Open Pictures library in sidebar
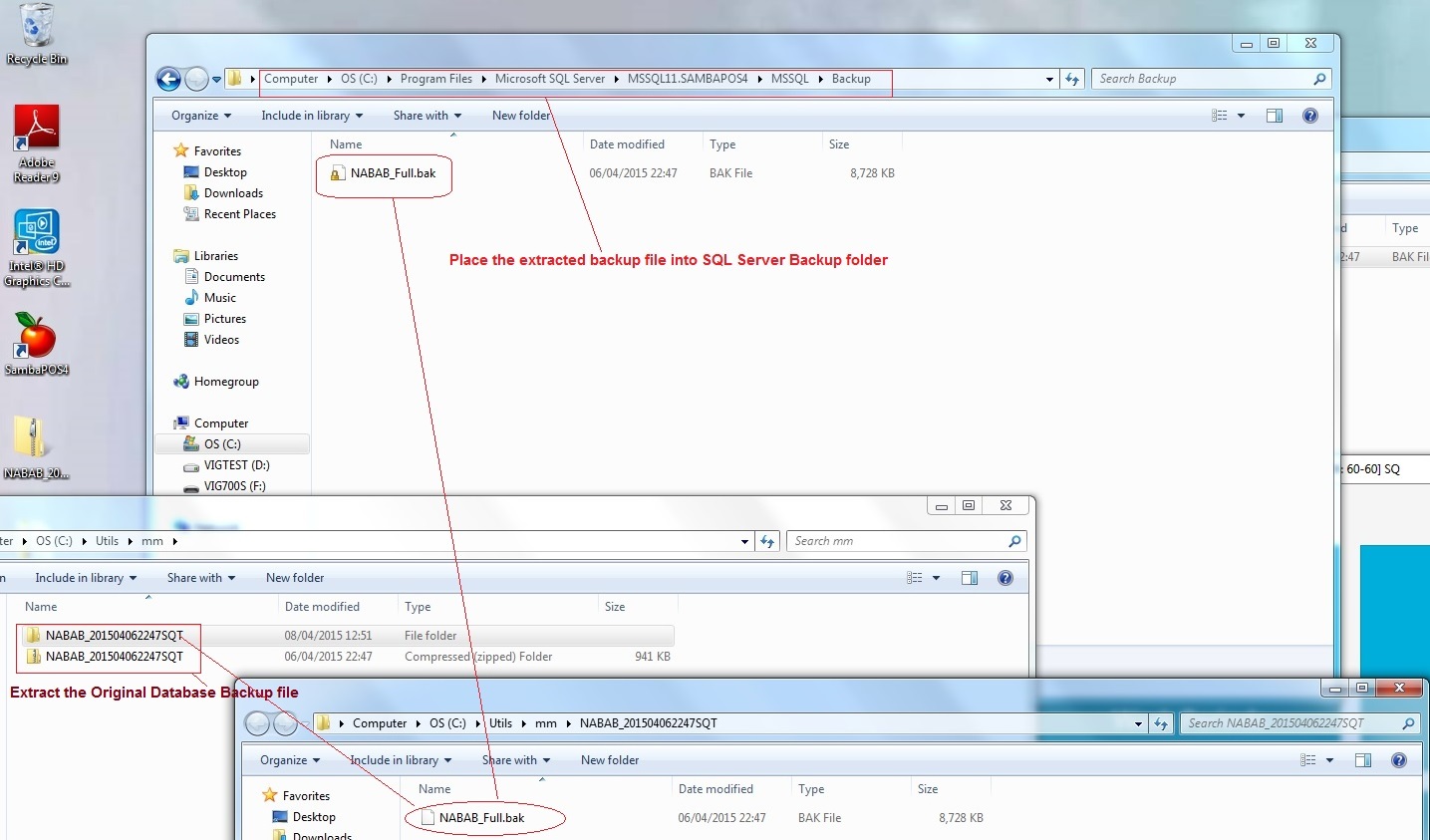The width and height of the screenshot is (1430, 840). pos(215,319)
